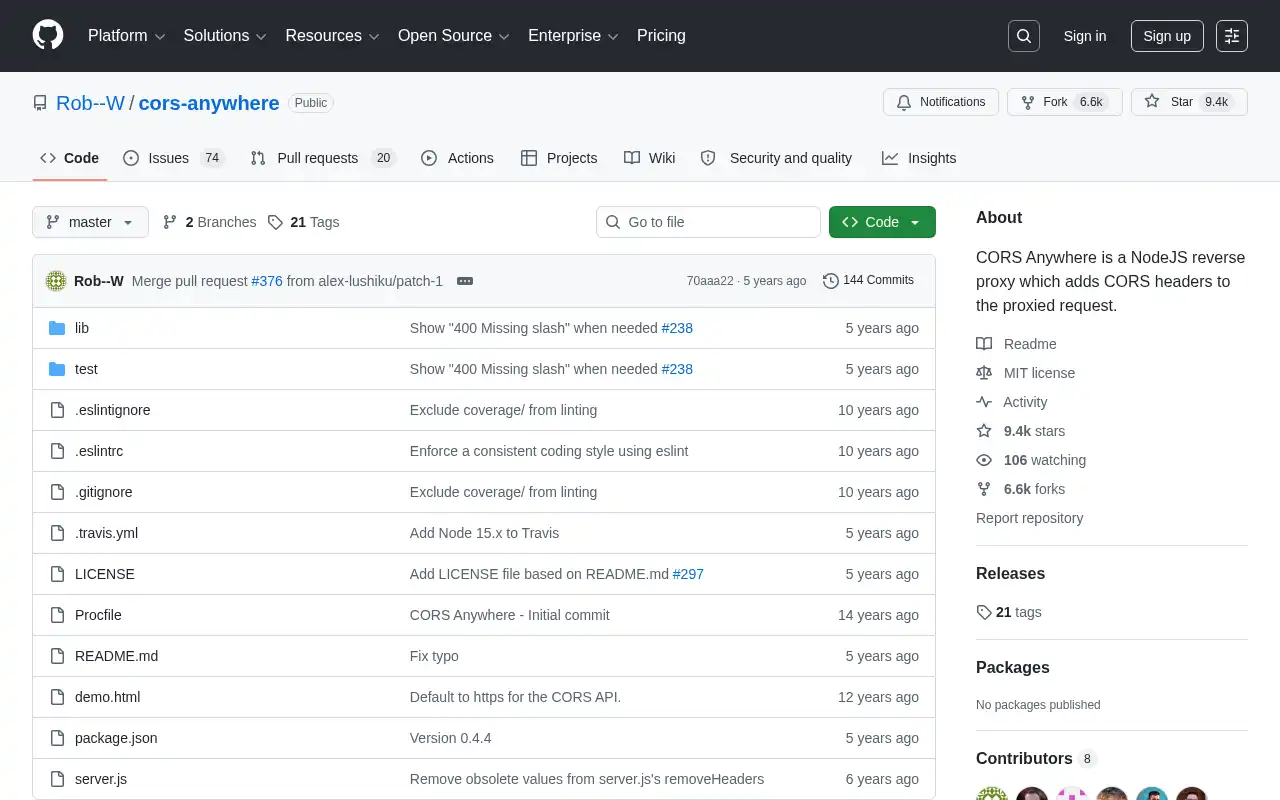This screenshot has width=1280, height=800.
Task: Switch to the Wiki tab
Action: coord(650,158)
